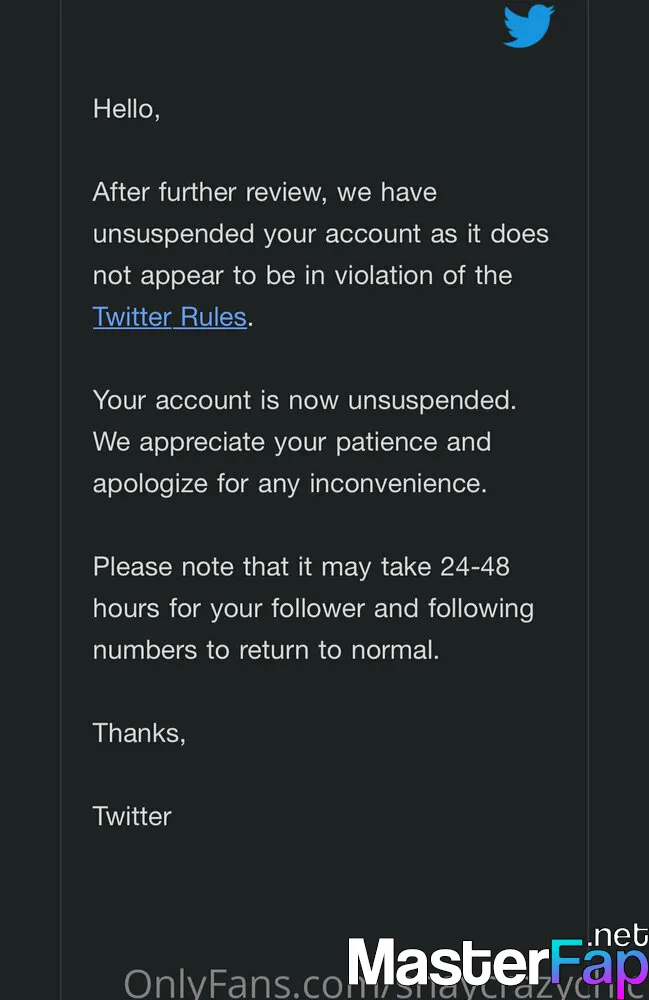The image size is (649, 1000).
Task: Click the word "Fap" in the watermark
Action: [600, 964]
